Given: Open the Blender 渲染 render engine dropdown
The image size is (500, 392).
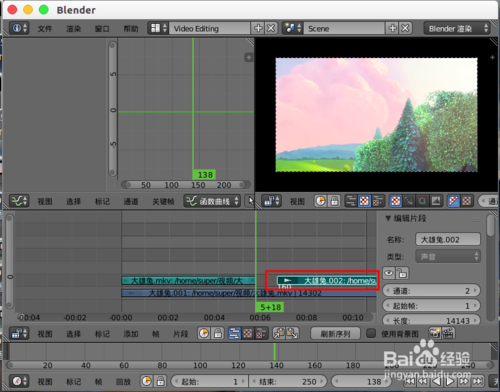Looking at the screenshot, I should coord(457,28).
